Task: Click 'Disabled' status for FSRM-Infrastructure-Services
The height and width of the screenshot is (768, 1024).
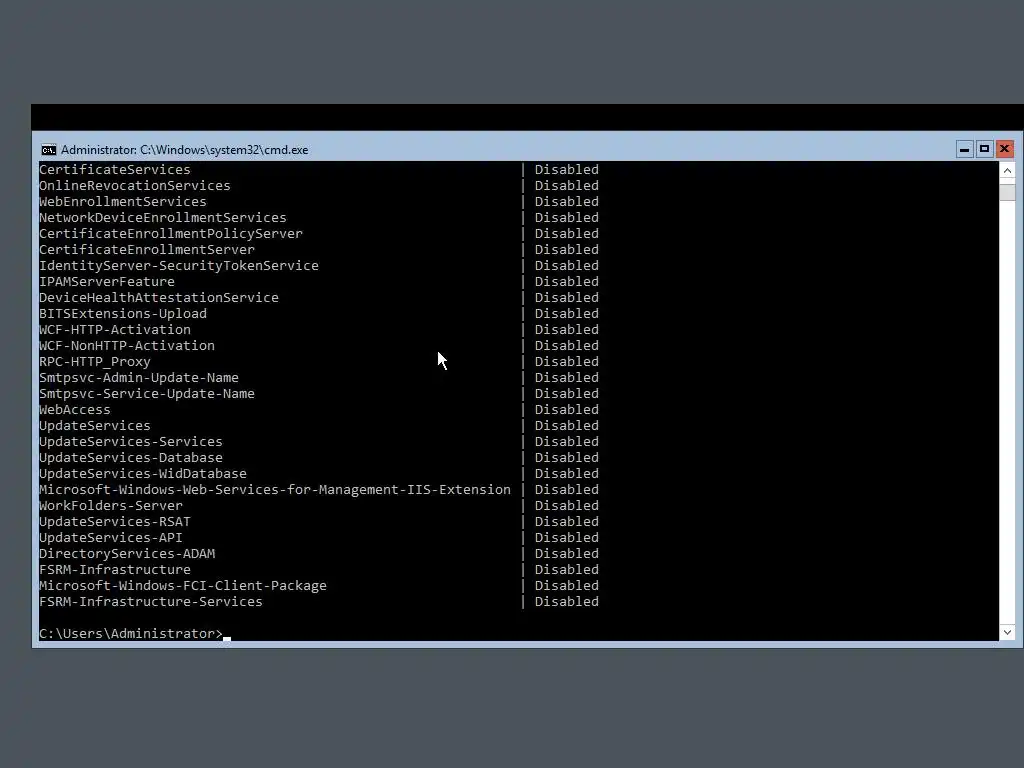Action: pyautogui.click(x=566, y=601)
